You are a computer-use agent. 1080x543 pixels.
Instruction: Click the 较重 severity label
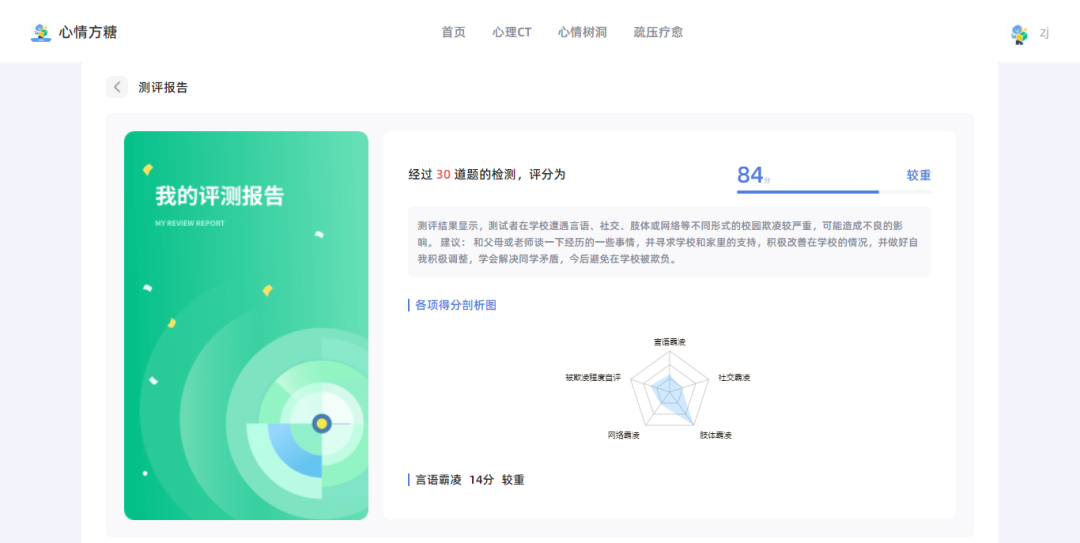click(x=919, y=175)
